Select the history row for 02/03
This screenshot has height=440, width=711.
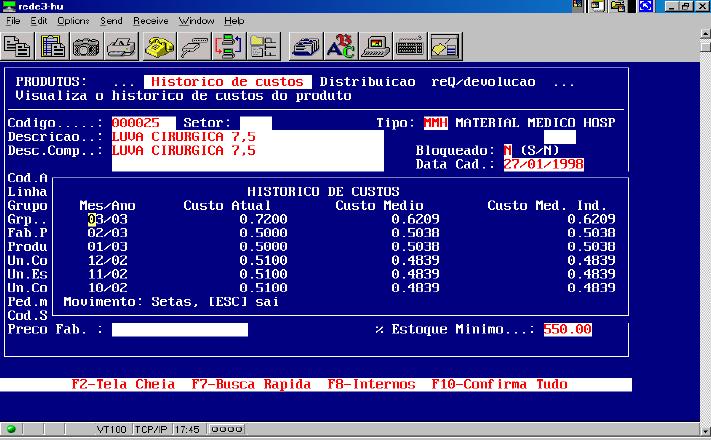coord(351,233)
